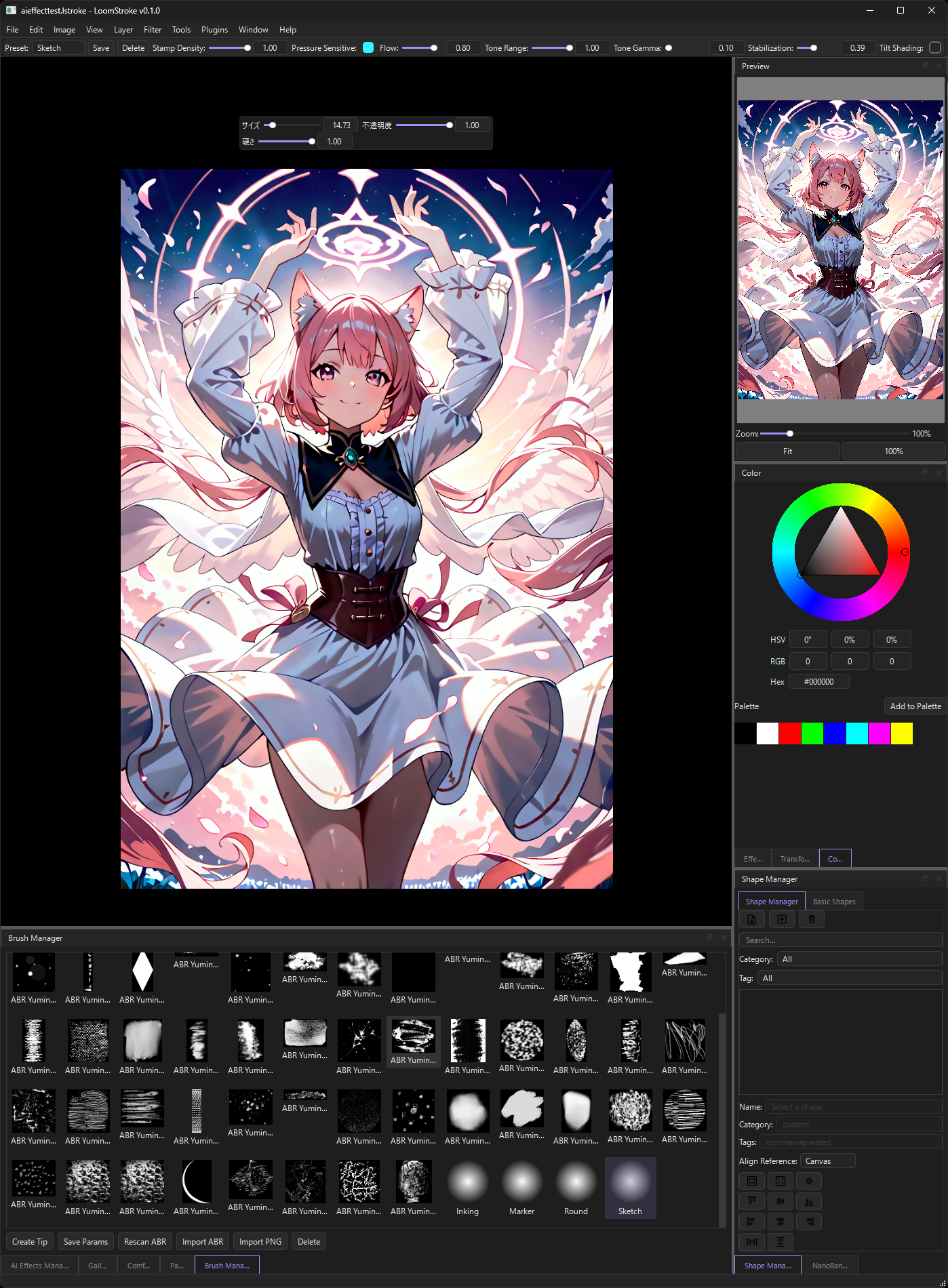Click the Fit button in Preview
Image resolution: width=948 pixels, height=1288 pixels.
(788, 451)
